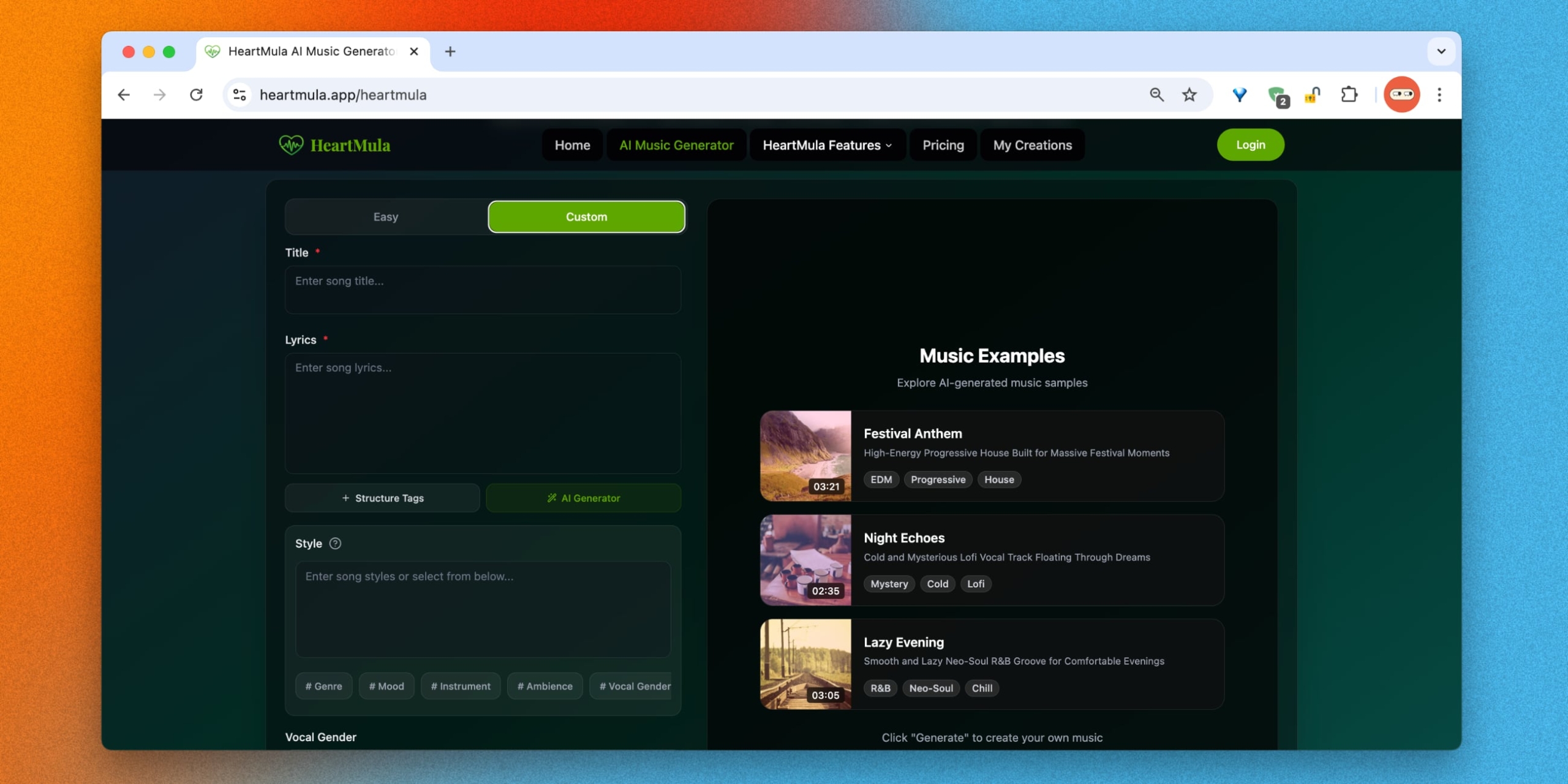Open My Creations in navigation
The width and height of the screenshot is (1568, 784).
[x=1032, y=145]
